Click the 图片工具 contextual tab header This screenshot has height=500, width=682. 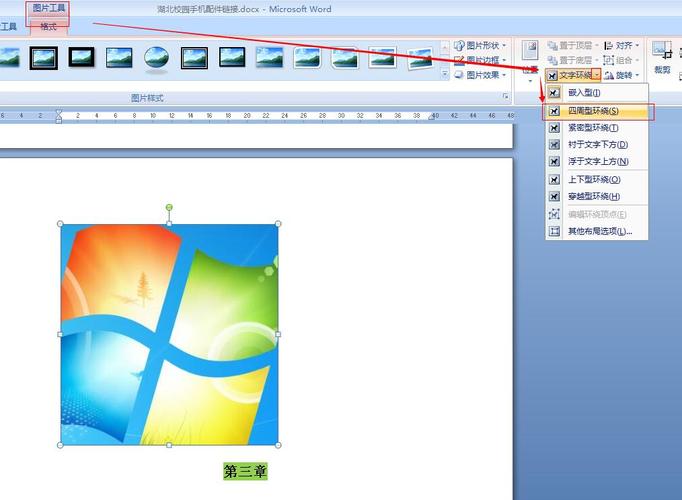click(x=49, y=8)
